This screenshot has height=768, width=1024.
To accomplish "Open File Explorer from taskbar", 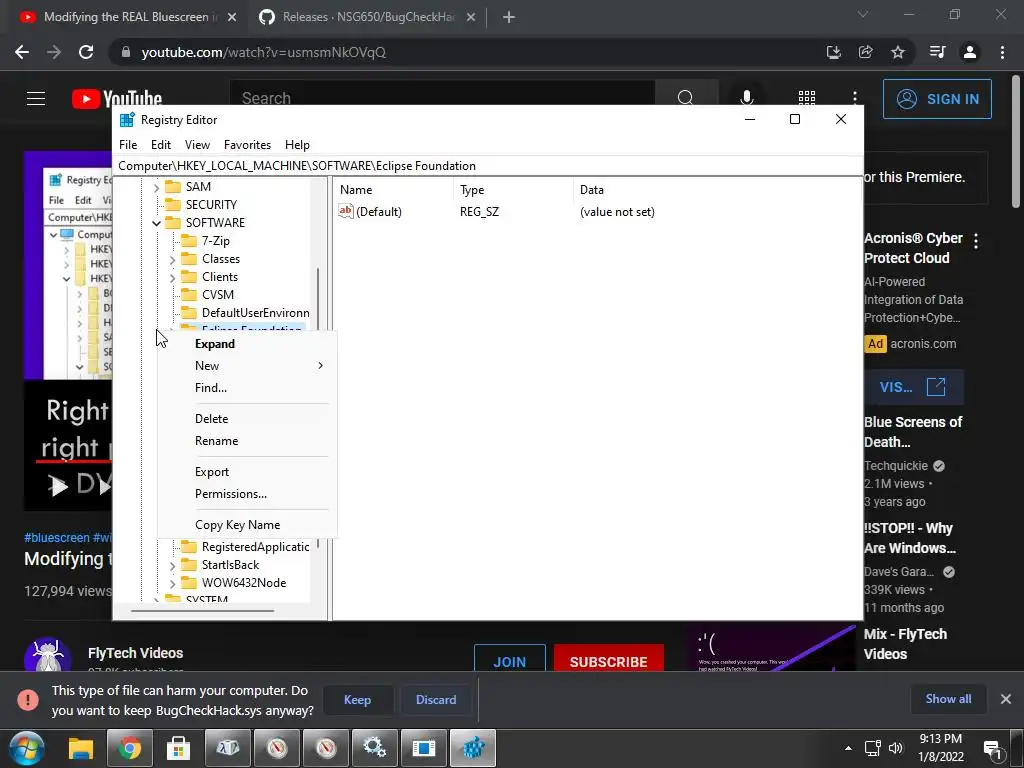I will (x=81, y=748).
